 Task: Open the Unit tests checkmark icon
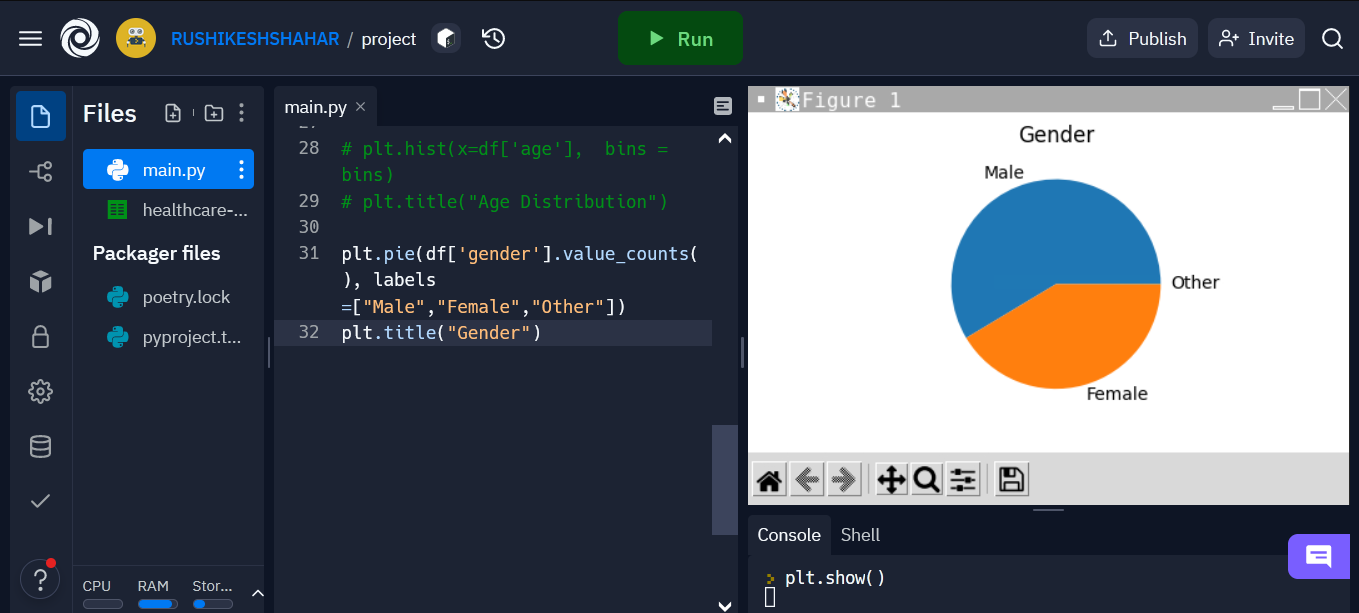pyautogui.click(x=41, y=501)
